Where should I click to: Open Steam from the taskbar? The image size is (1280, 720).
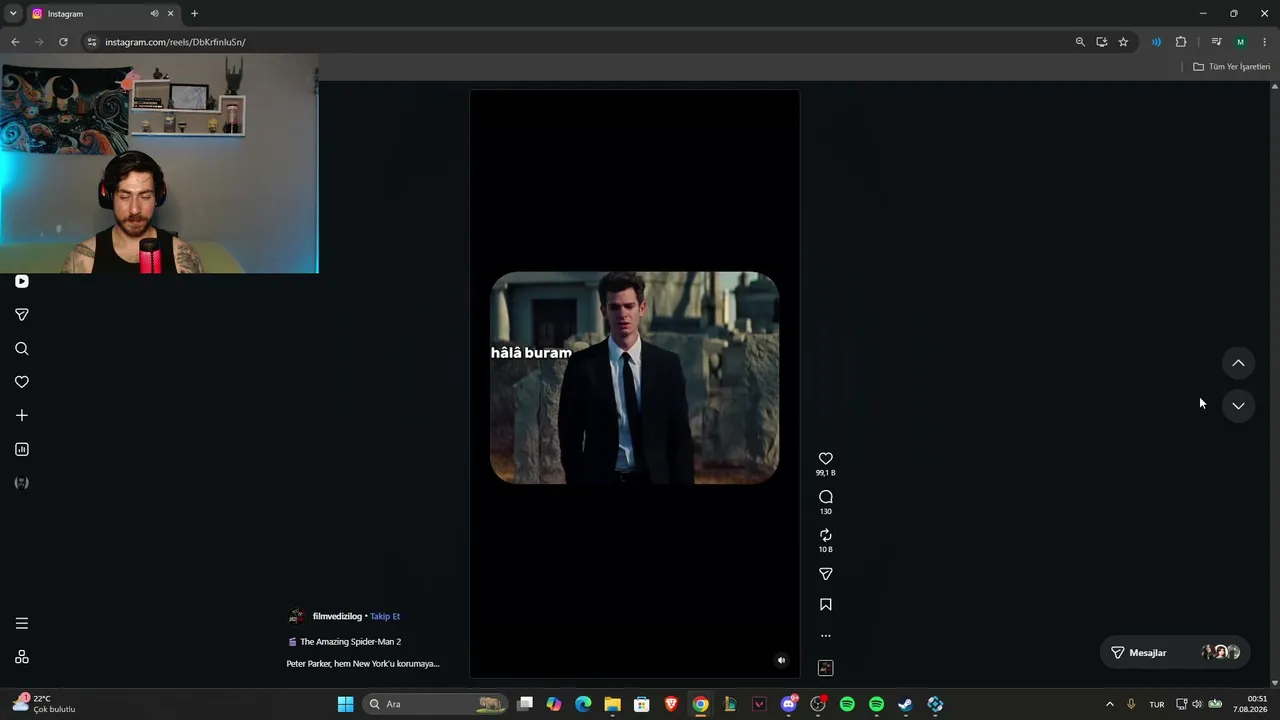905,704
